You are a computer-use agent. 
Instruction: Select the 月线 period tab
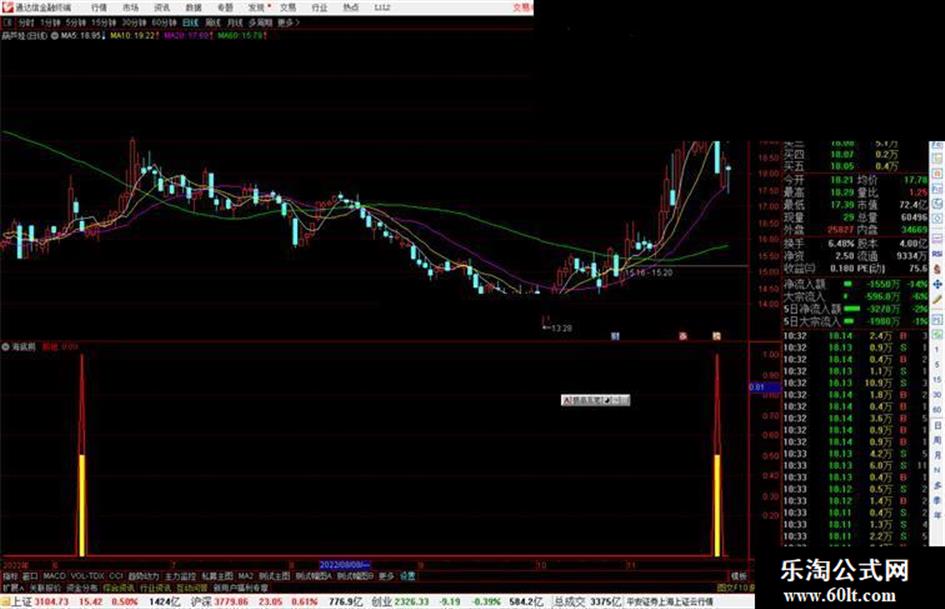pyautogui.click(x=235, y=23)
